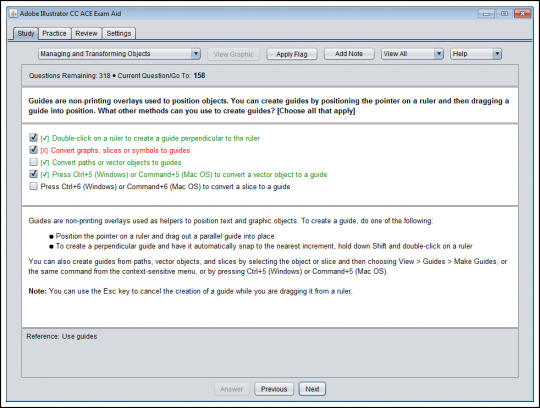Click the 'Note:' Esc key explanation text

click(x=190, y=291)
